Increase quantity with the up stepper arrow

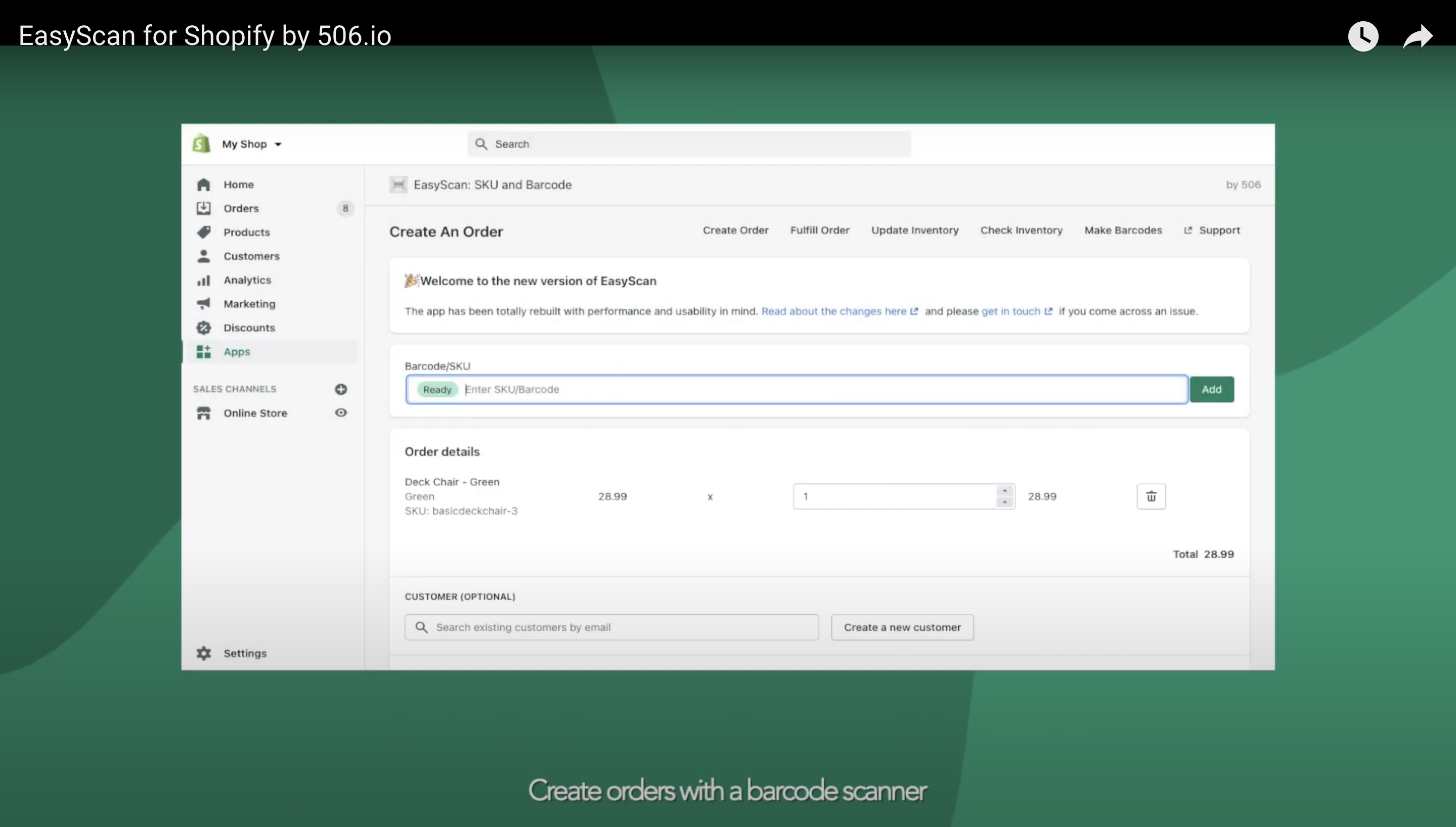(1004, 491)
